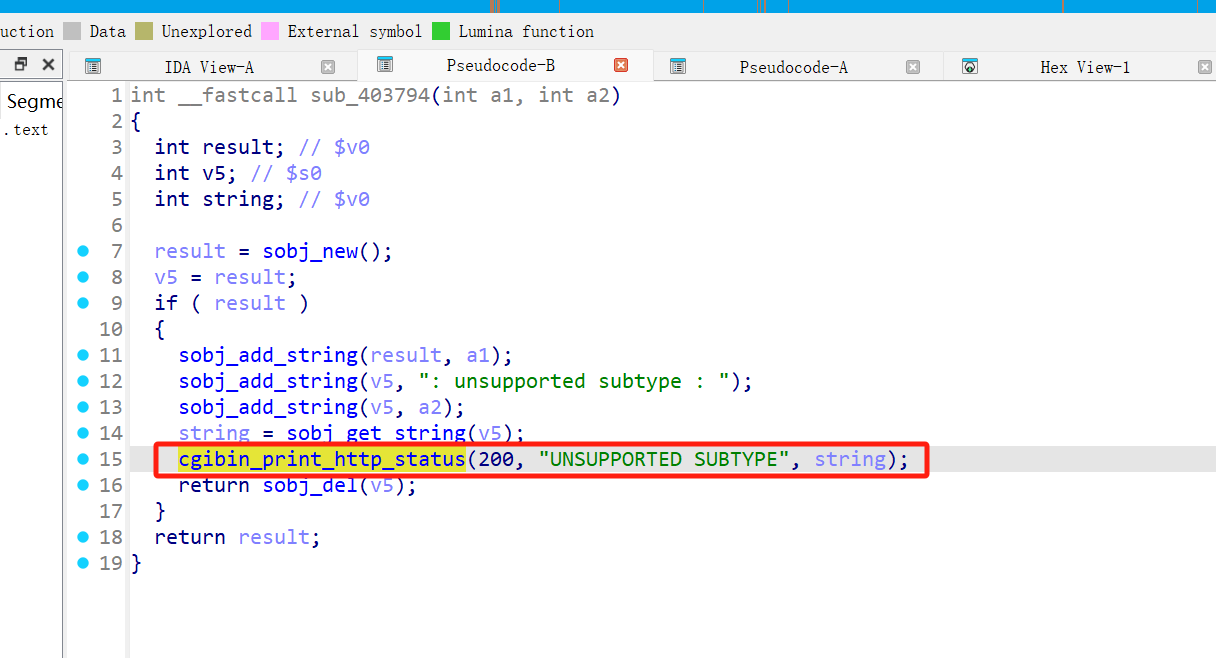
Task: Click sobj_add_string on line 13
Action: tap(269, 407)
